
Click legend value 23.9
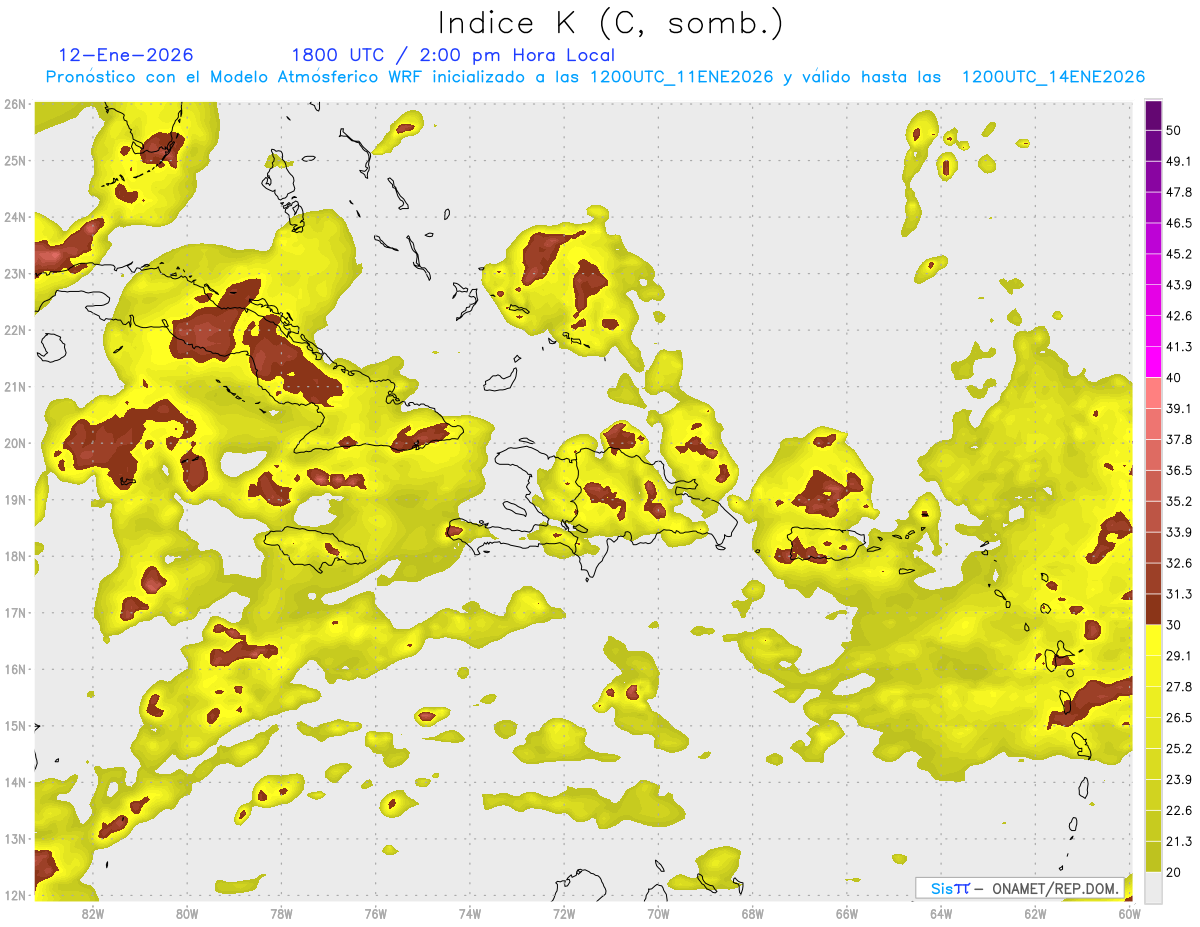1179,780
